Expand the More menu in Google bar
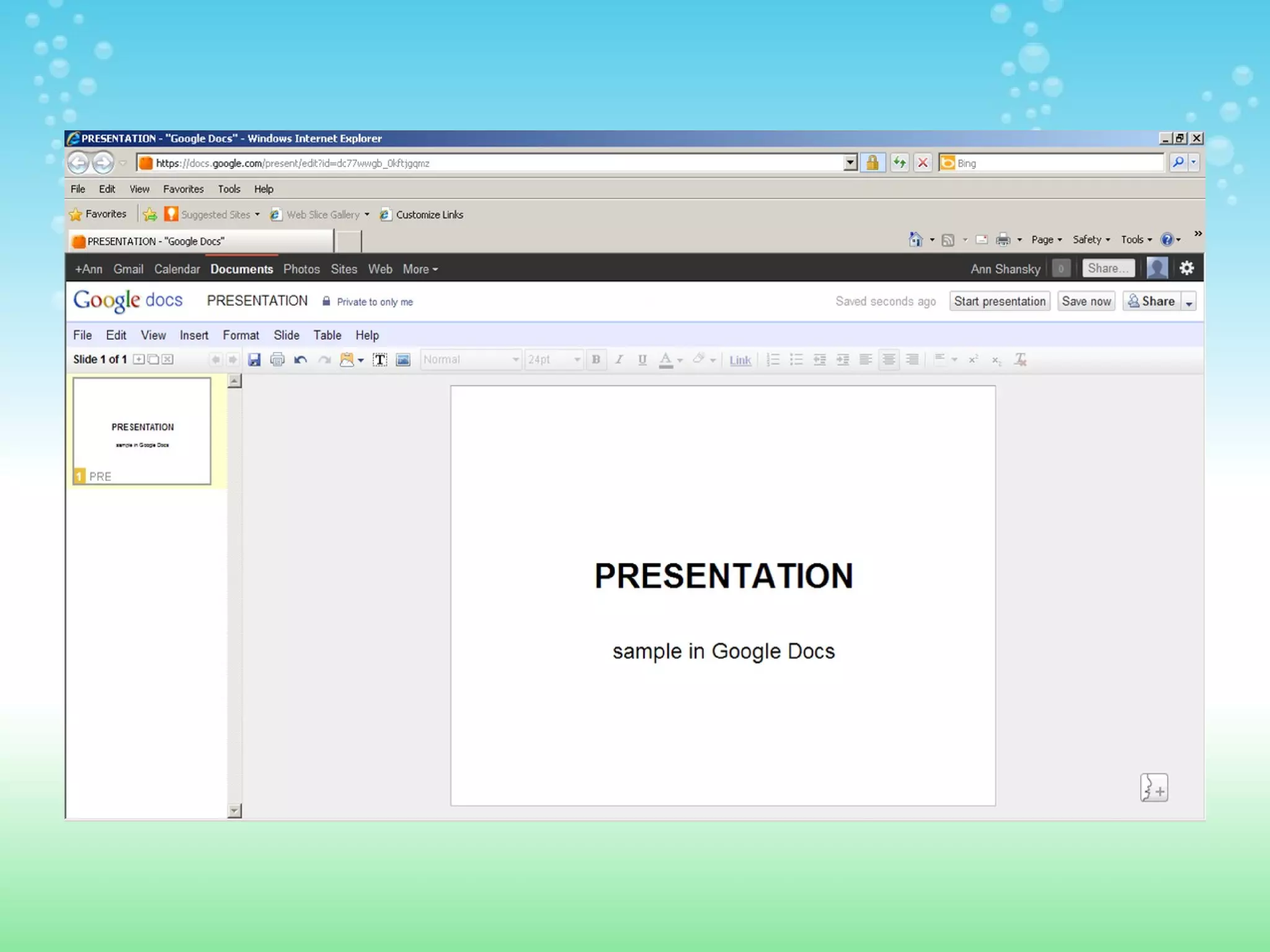1270x952 pixels. click(x=420, y=269)
